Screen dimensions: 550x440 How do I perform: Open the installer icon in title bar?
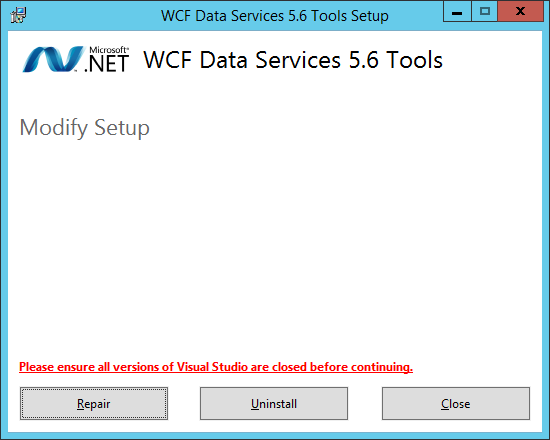[18, 15]
